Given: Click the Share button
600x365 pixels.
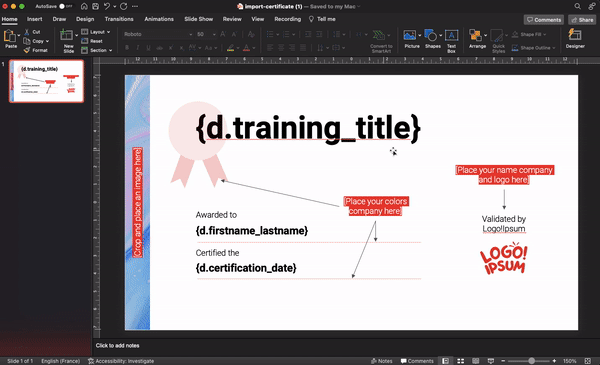Looking at the screenshot, I should click(x=582, y=20).
